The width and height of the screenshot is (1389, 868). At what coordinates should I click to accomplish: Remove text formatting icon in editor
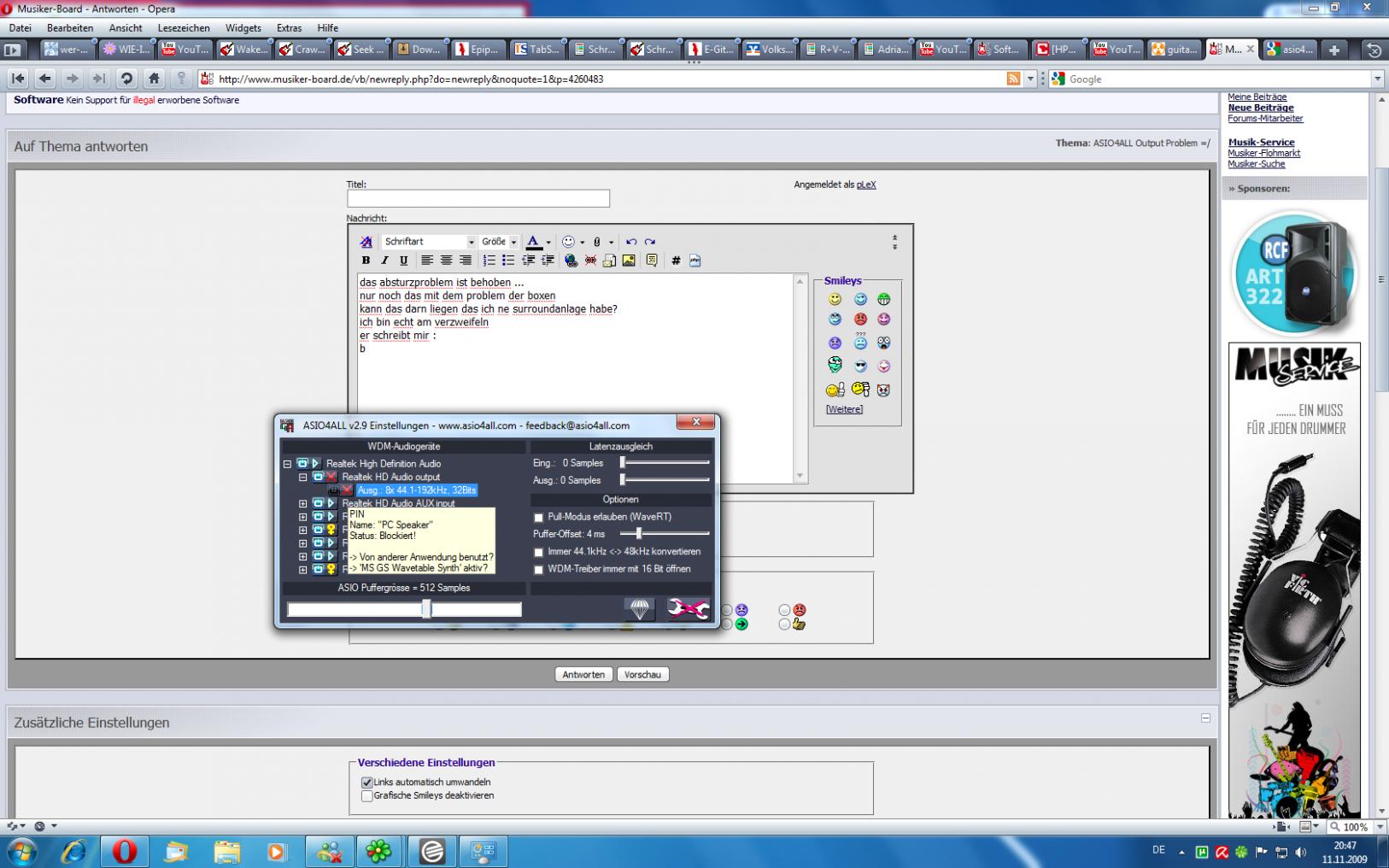click(366, 242)
